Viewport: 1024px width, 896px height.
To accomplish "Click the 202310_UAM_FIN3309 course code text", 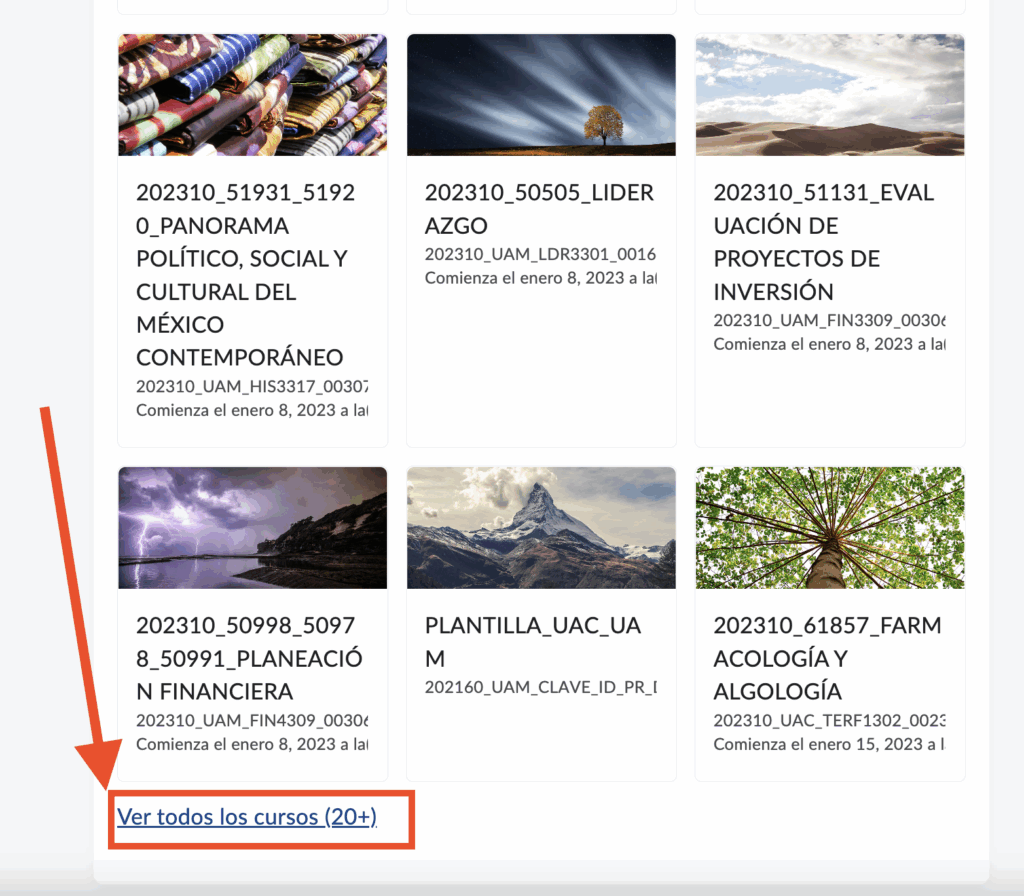I will coord(829,321).
